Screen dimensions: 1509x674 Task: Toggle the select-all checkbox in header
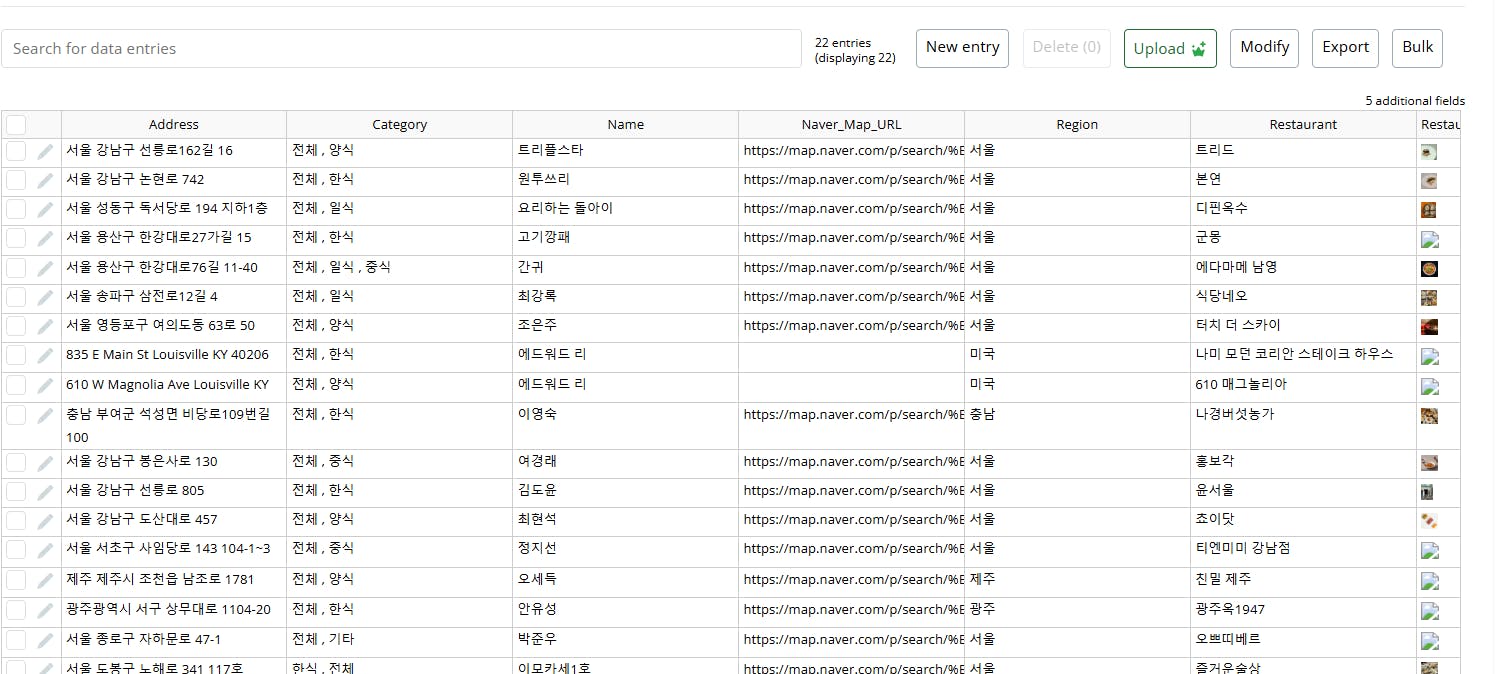[16, 125]
